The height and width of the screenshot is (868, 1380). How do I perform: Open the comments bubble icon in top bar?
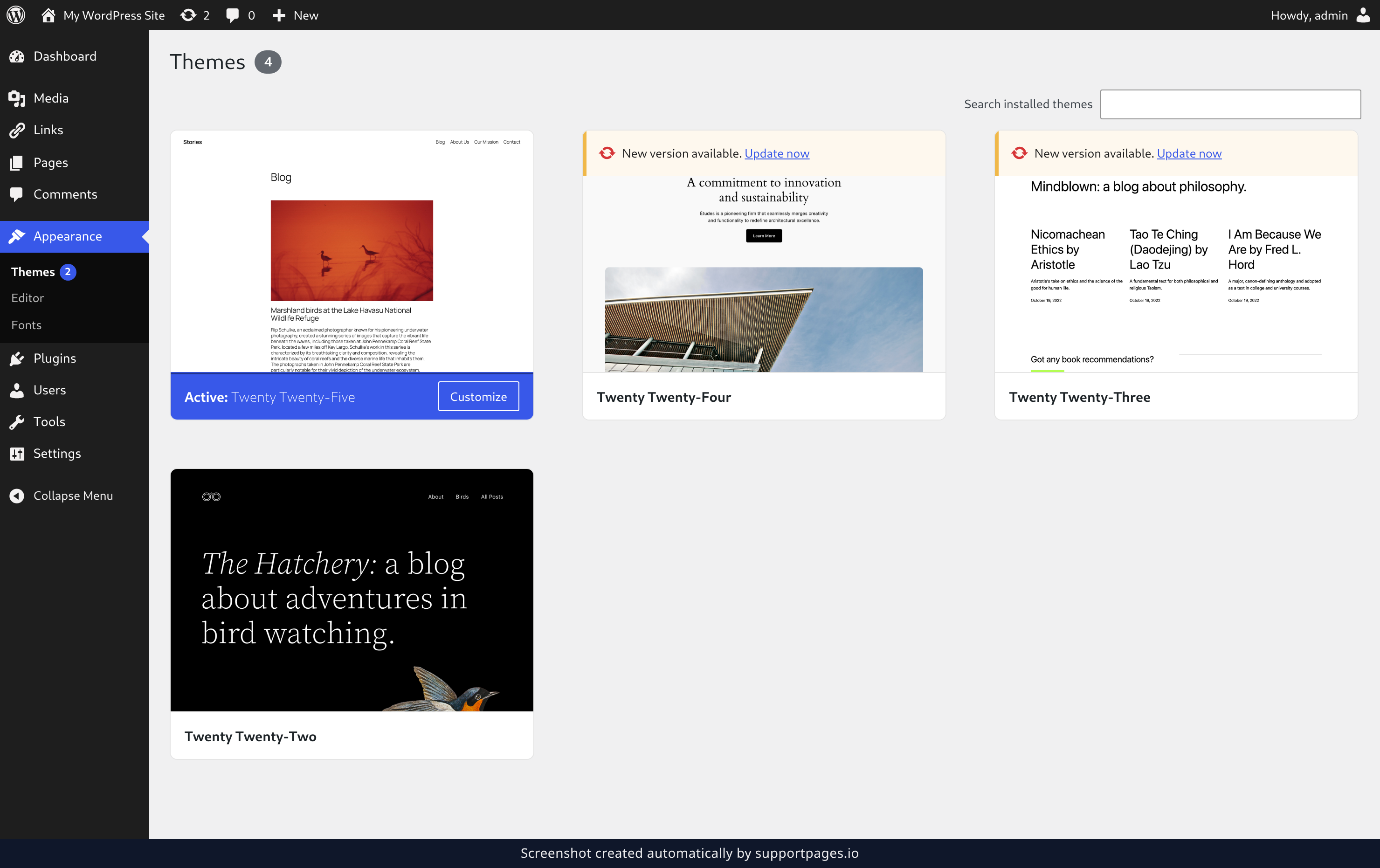[x=233, y=15]
